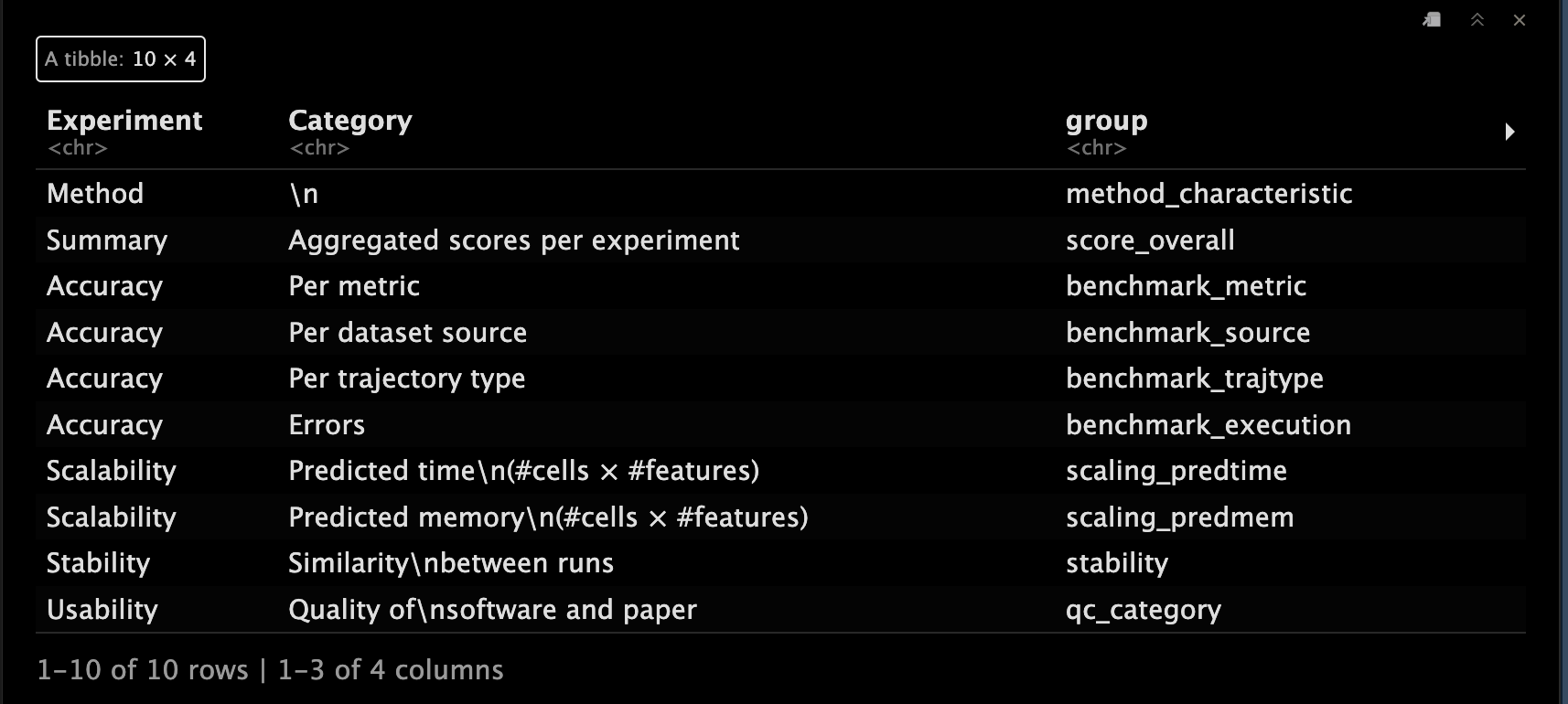Click the Experiment column header
This screenshot has height=704, width=1568.
point(124,121)
